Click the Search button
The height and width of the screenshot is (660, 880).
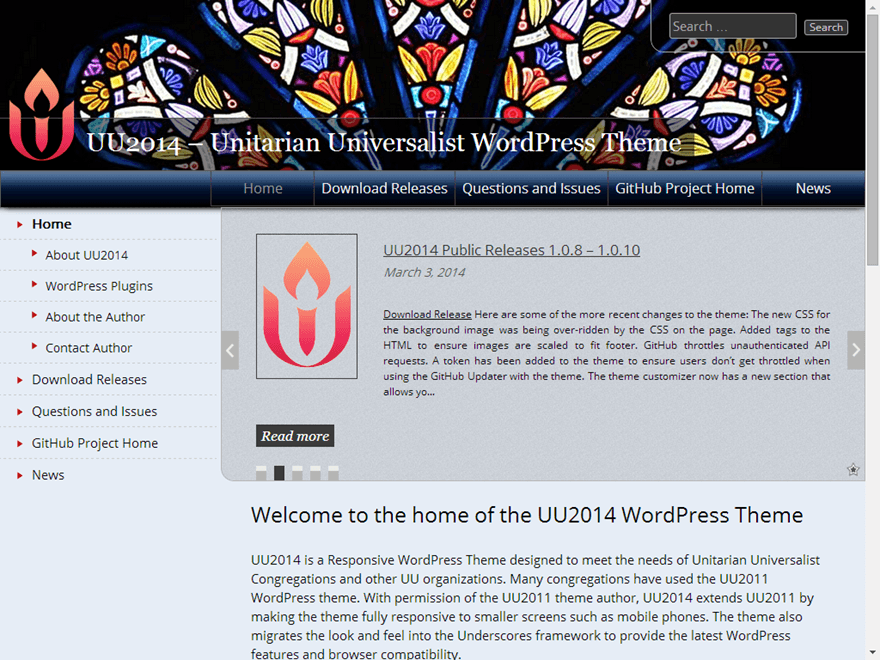click(x=826, y=27)
